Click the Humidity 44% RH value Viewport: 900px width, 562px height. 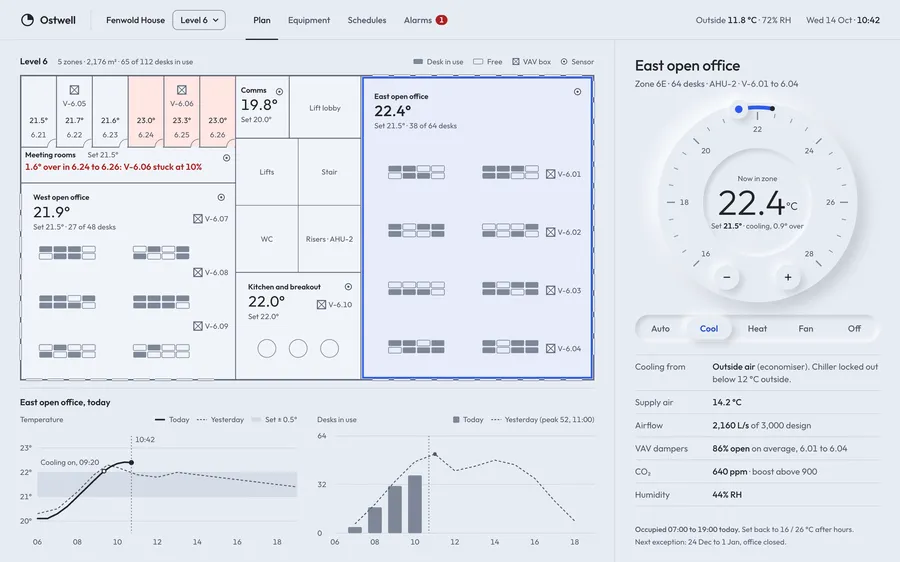[x=727, y=494]
